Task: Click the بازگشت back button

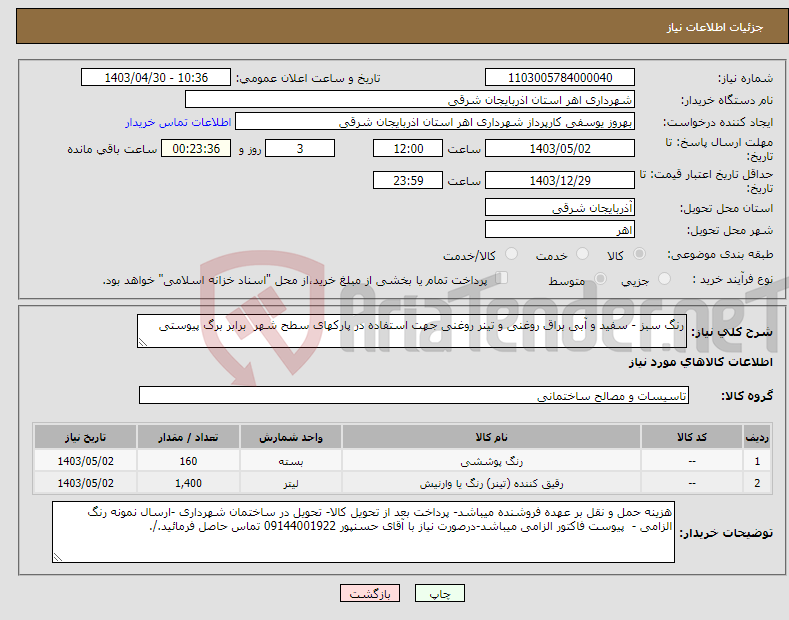Action: tap(370, 593)
